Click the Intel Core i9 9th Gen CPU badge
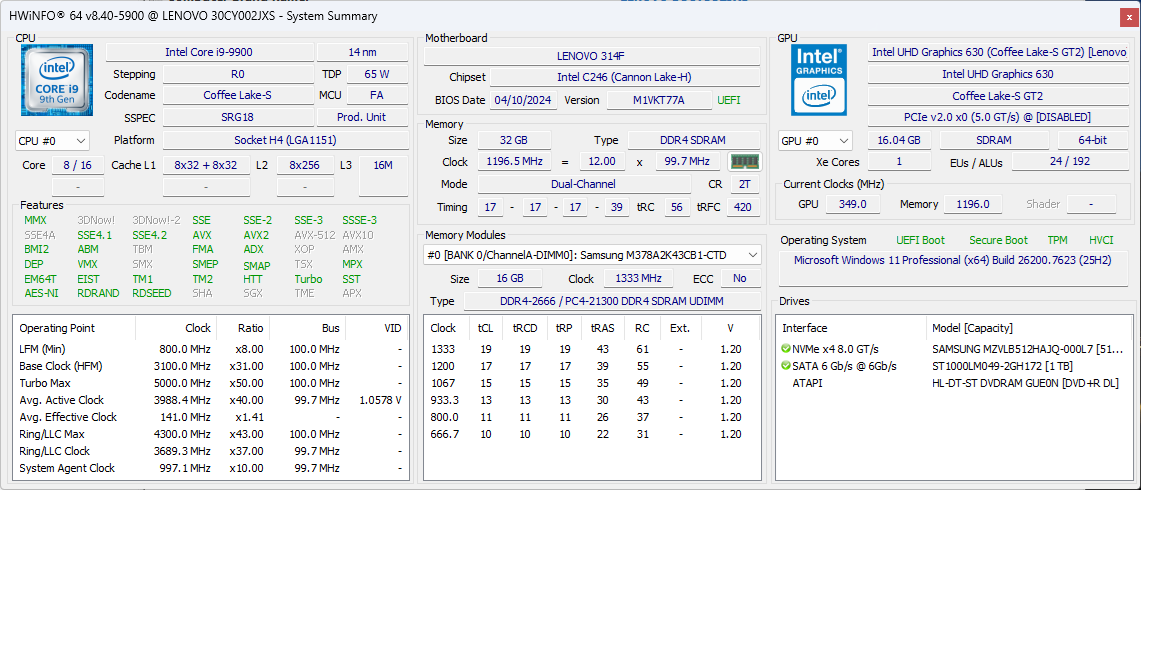This screenshot has width=1152, height=648. (56, 80)
